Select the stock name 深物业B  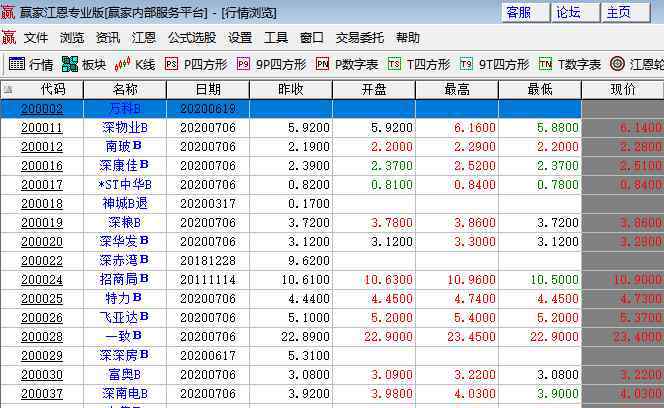[x=125, y=128]
